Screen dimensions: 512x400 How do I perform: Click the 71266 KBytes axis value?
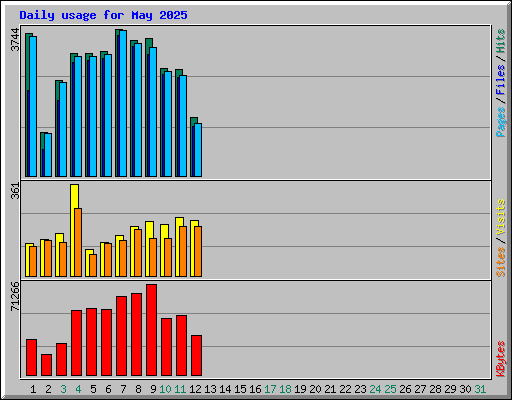[15, 297]
